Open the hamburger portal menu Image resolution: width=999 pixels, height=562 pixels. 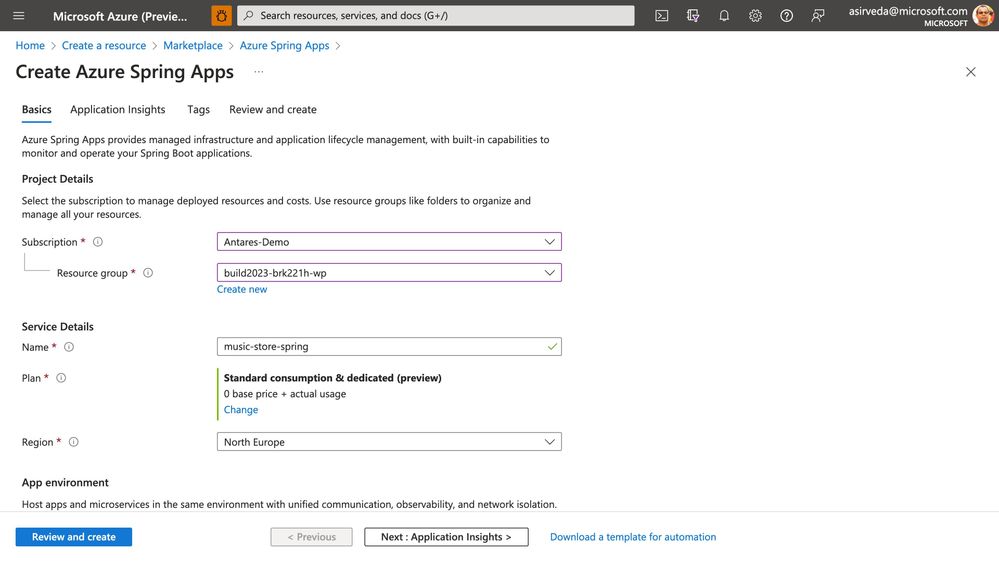pos(18,15)
